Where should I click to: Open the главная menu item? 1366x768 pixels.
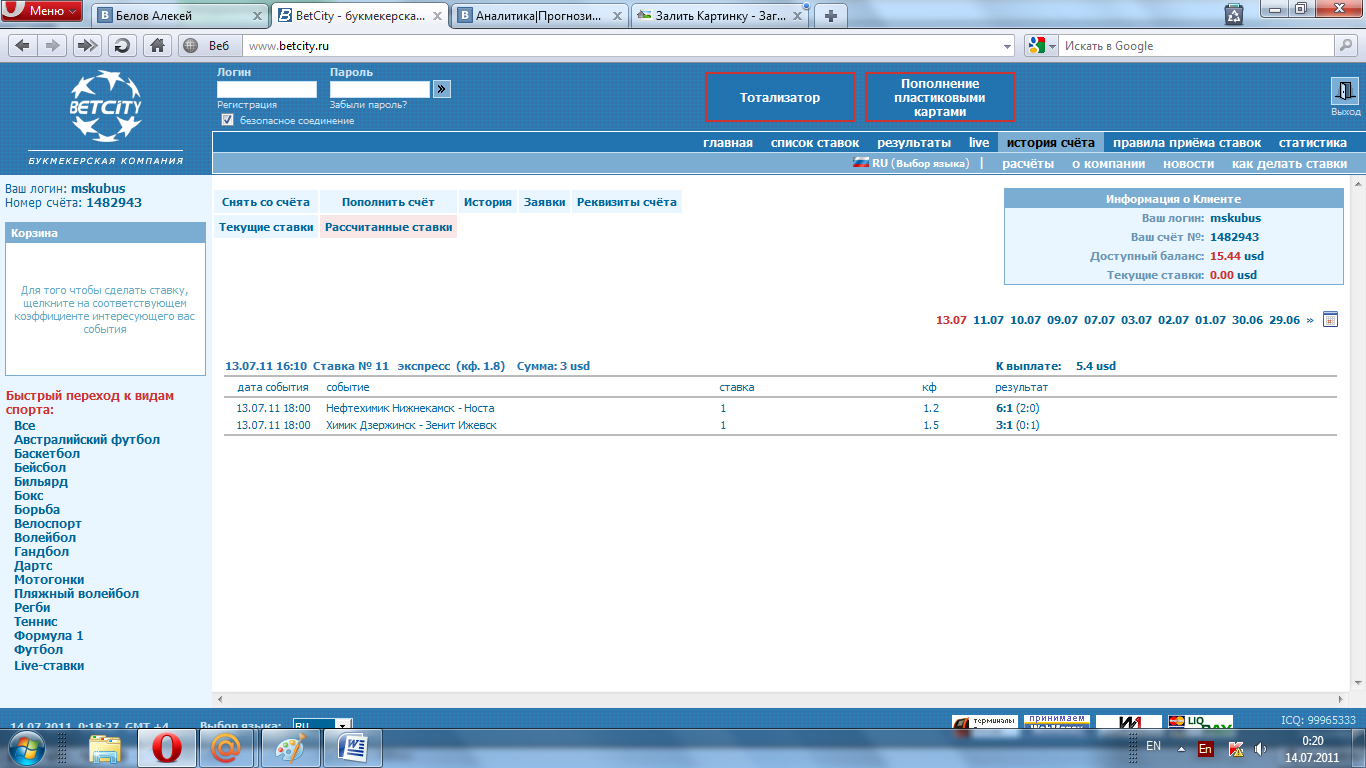[x=728, y=143]
